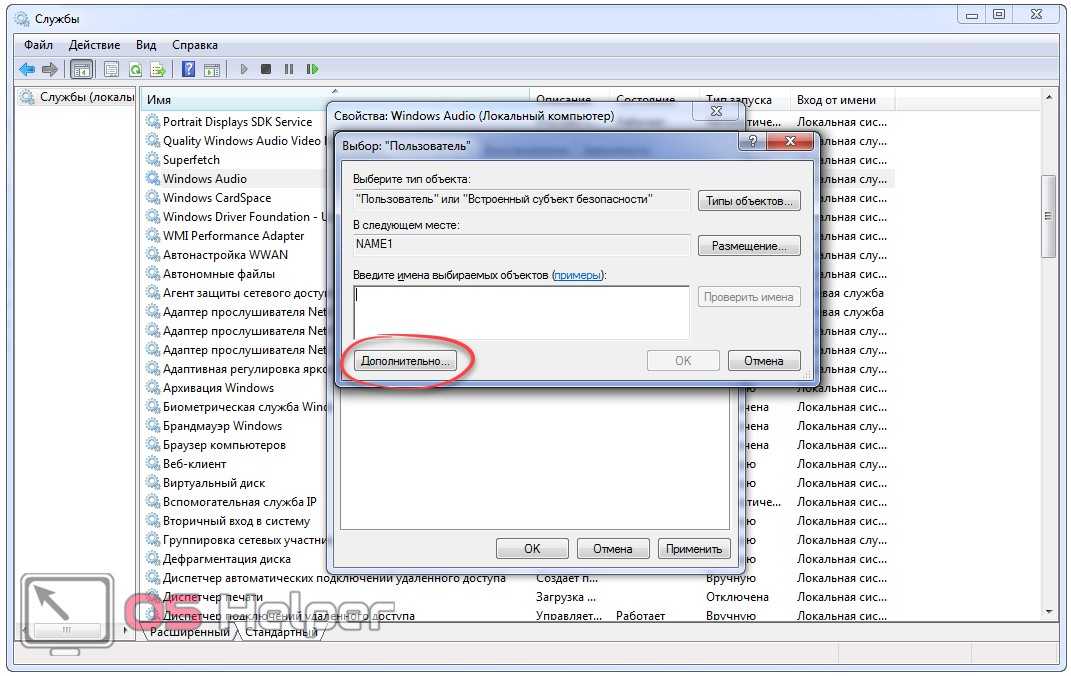This screenshot has height=676, width=1071.
Task: Select the gear icon of Брандмауэр Windows
Action: coord(153,426)
